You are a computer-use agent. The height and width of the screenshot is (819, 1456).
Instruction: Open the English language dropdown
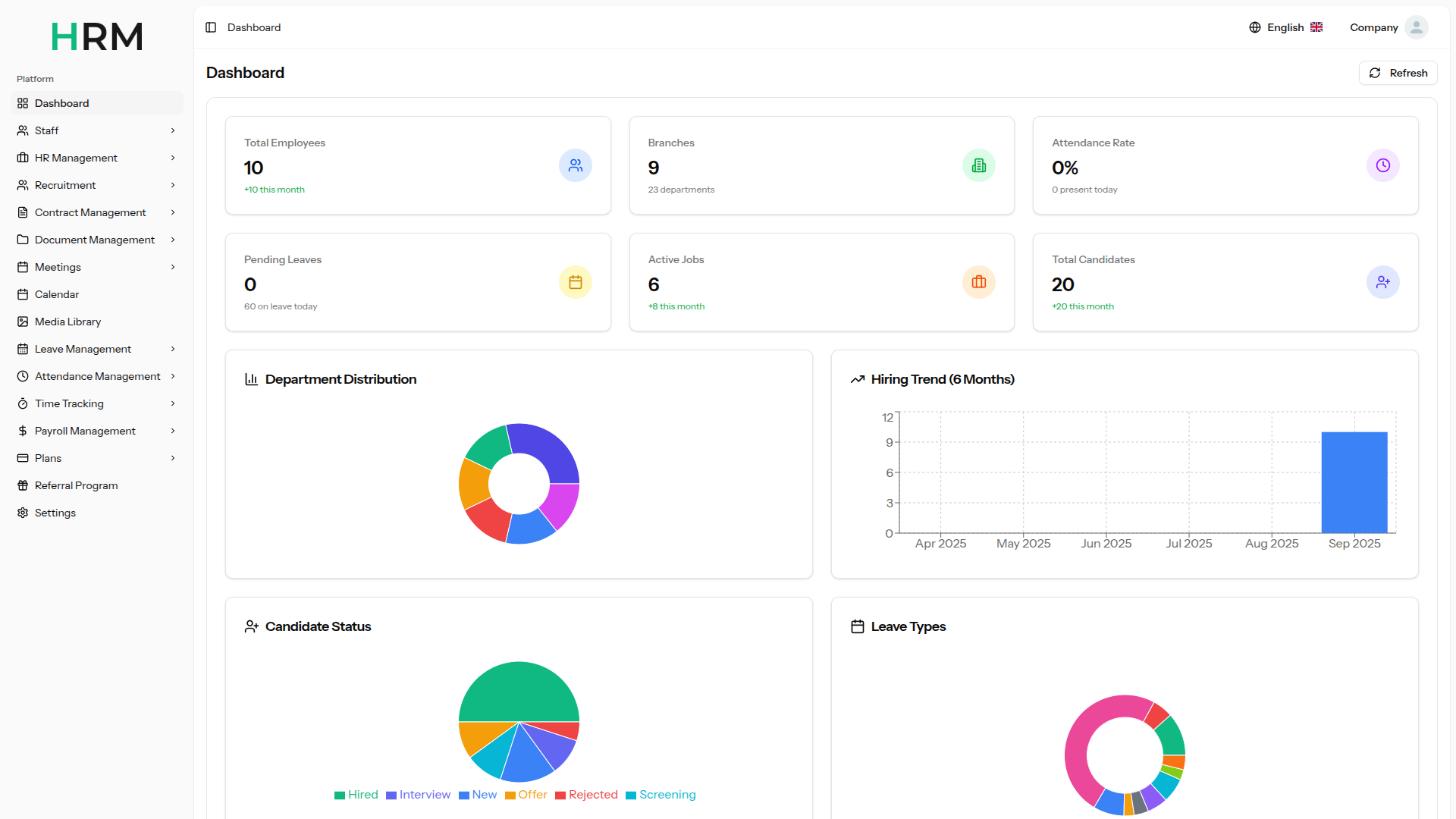coord(1286,27)
